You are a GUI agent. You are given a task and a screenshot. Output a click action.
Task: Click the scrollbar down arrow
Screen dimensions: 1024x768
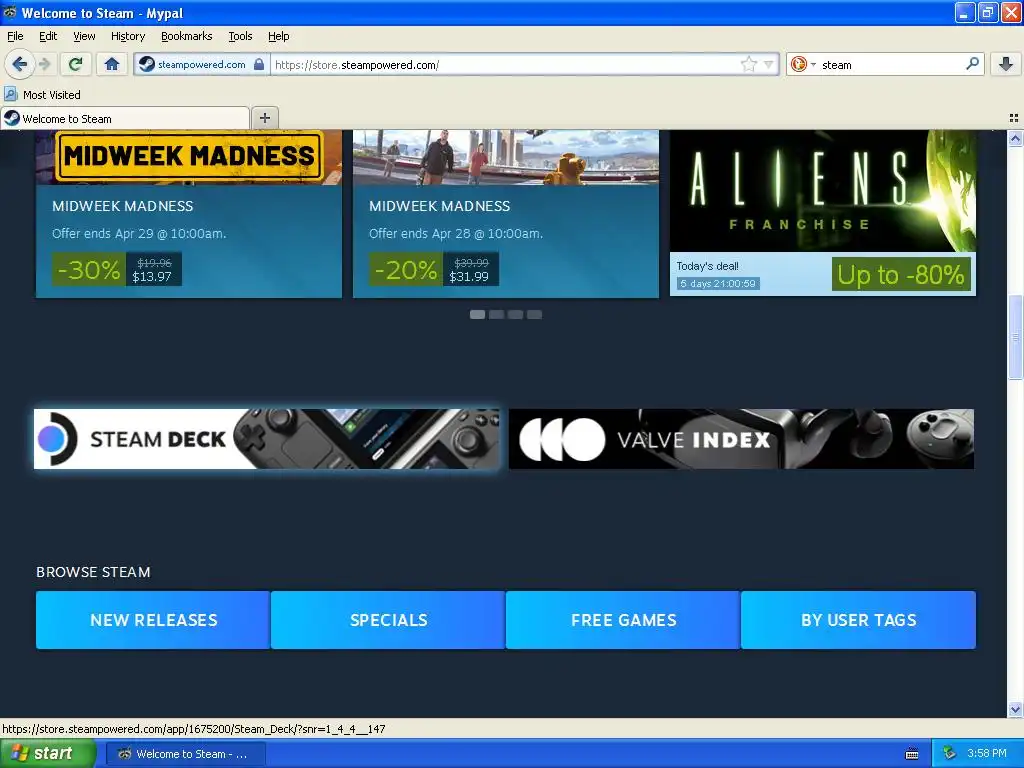tap(1015, 709)
